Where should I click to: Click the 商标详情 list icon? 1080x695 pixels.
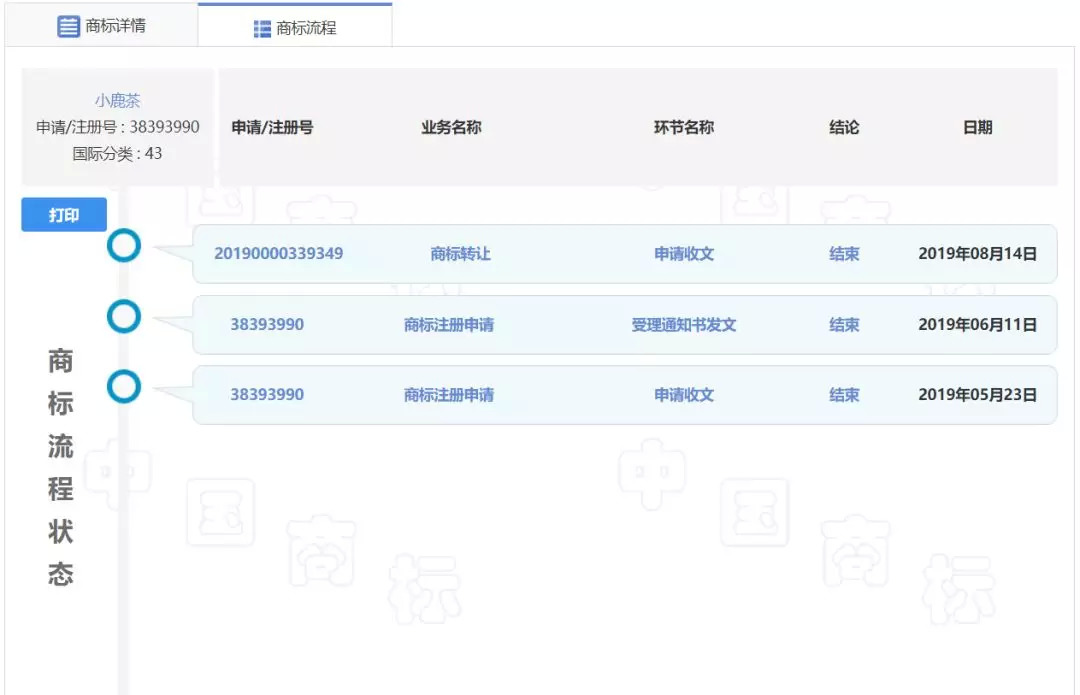68,27
